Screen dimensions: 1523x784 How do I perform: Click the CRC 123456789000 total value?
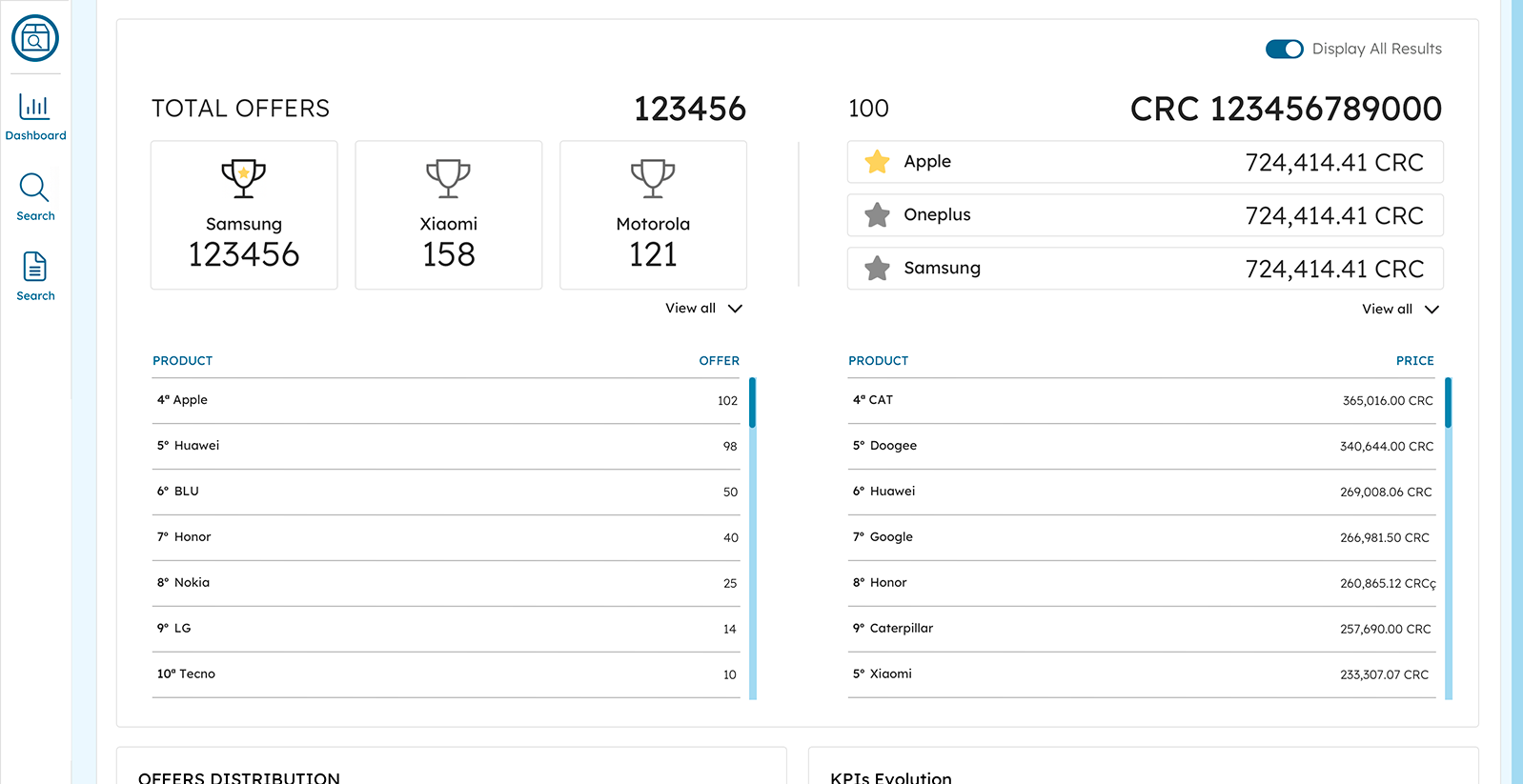(1286, 109)
